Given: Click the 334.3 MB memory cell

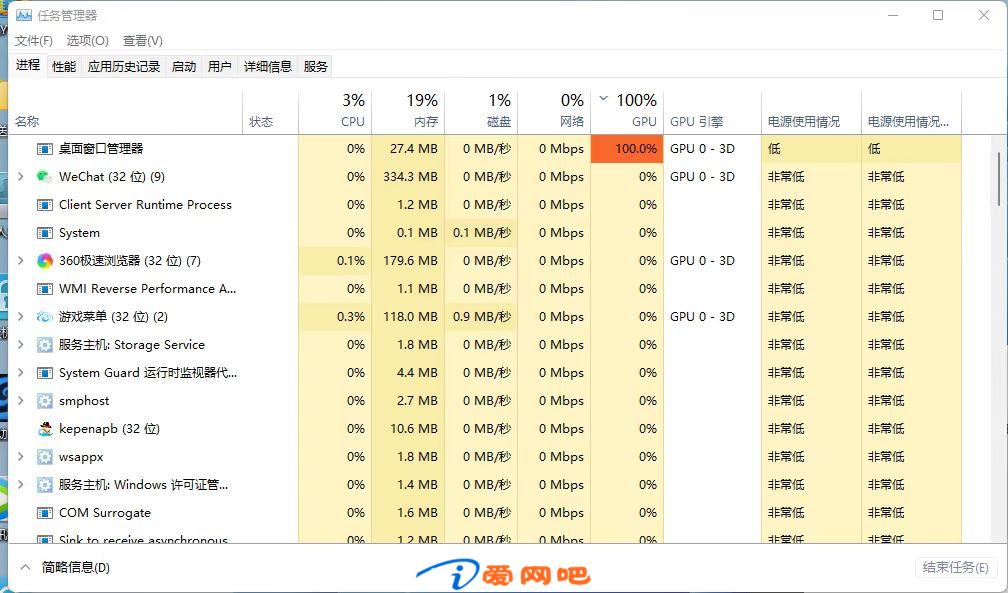Looking at the screenshot, I should click(408, 177).
